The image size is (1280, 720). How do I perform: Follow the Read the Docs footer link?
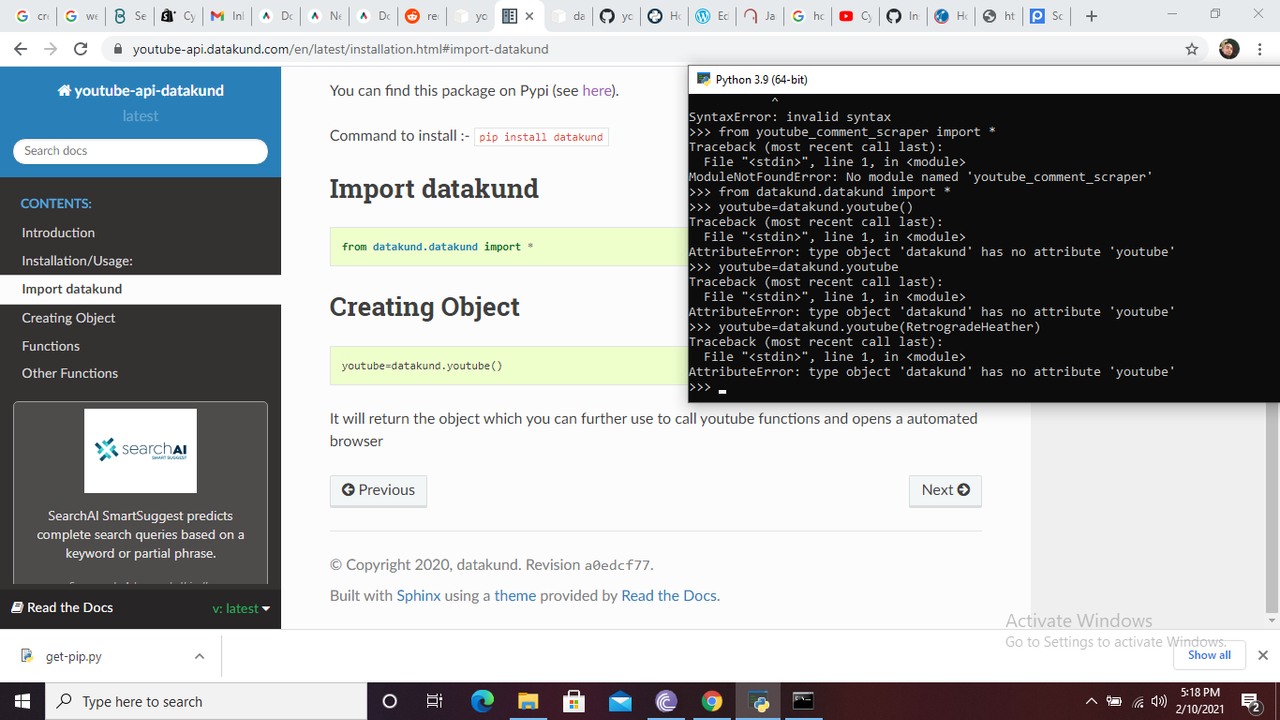coord(669,595)
